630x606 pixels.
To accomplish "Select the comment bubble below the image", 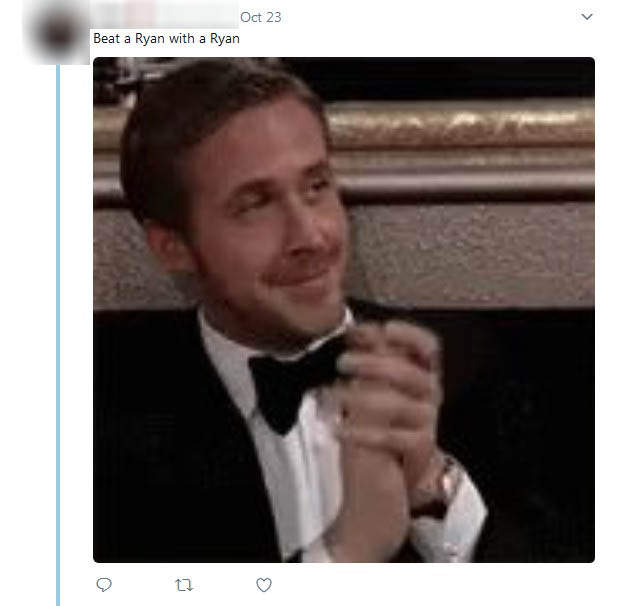I will (x=104, y=585).
